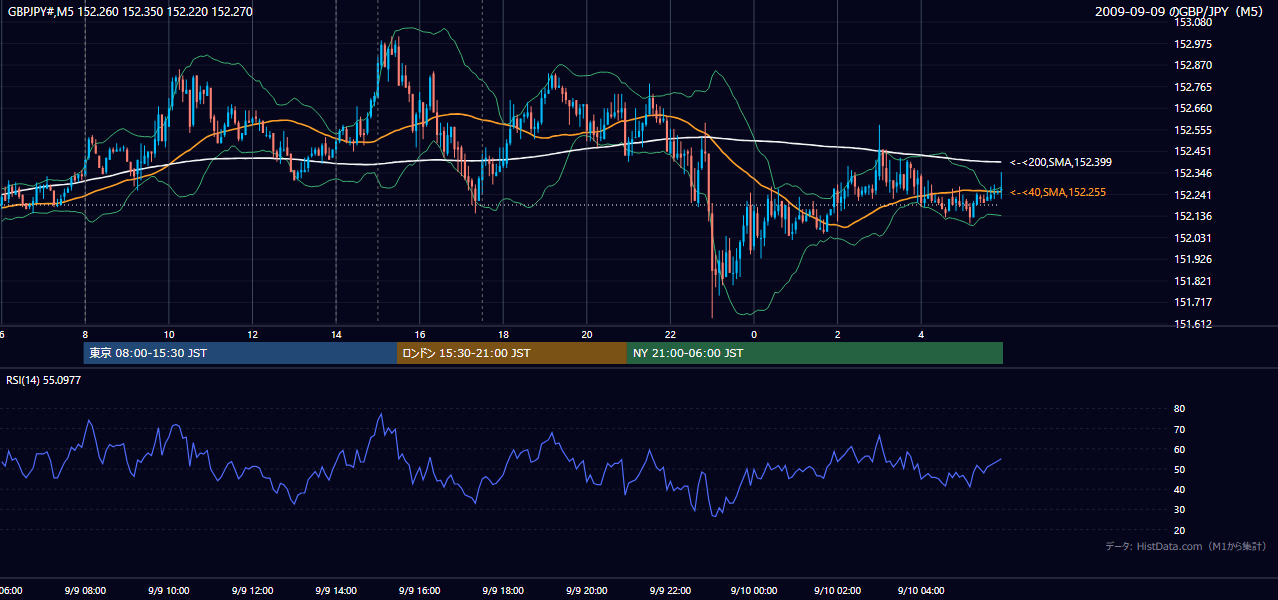Click RSI scale value 80

tap(1179, 409)
